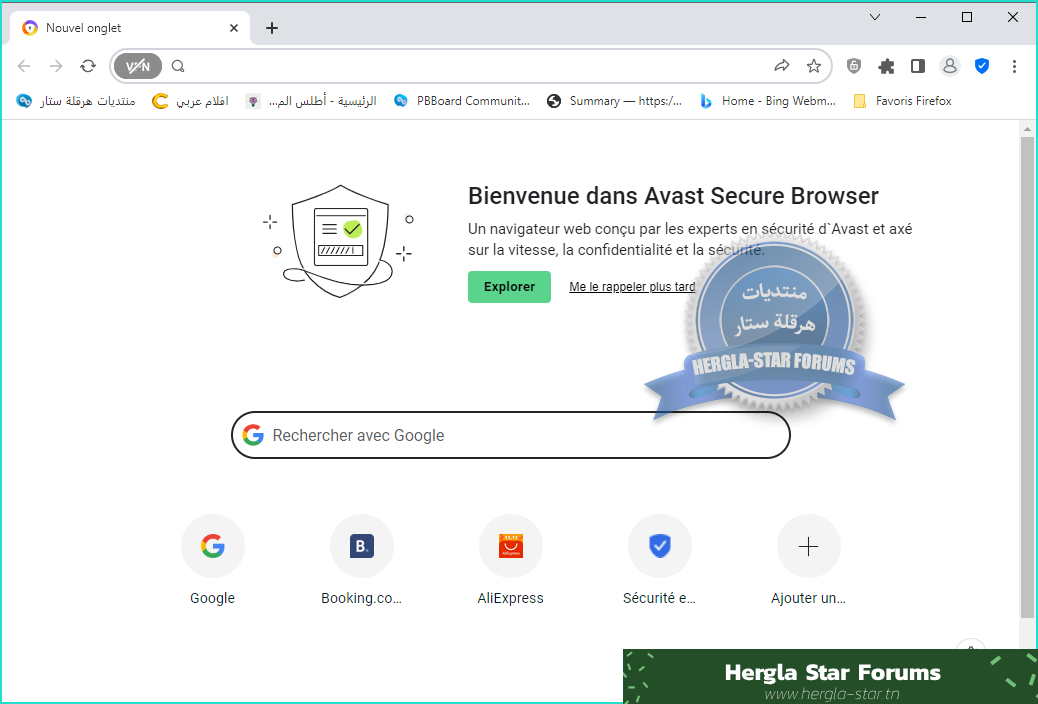Open the Booking.com shortcut tile

click(361, 560)
